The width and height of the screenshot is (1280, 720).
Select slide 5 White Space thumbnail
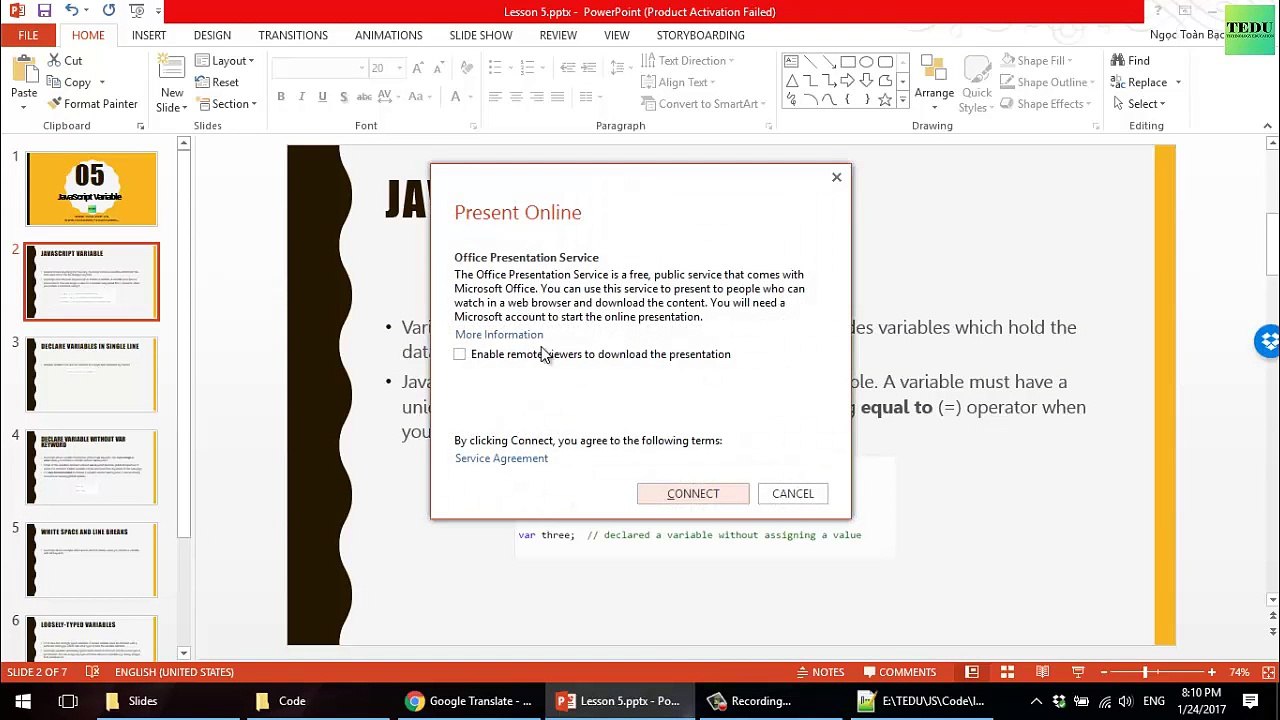pyautogui.click(x=92, y=560)
